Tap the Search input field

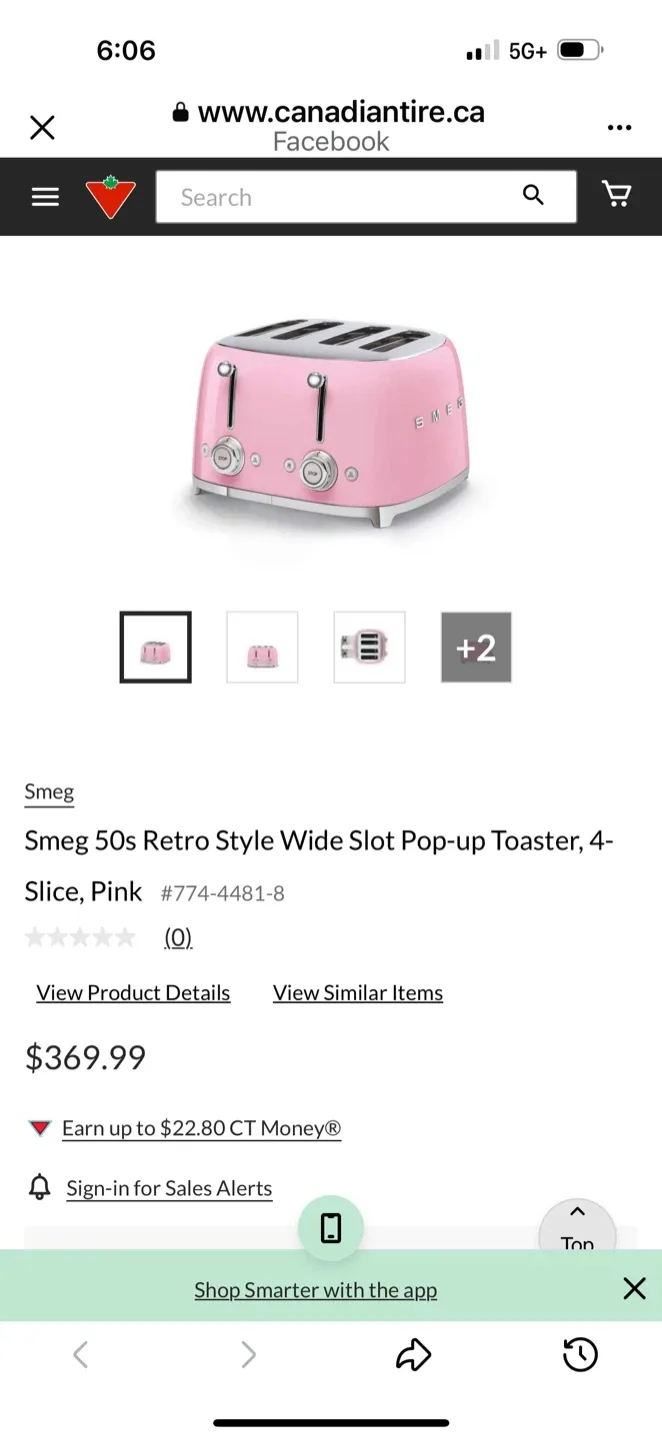pyautogui.click(x=330, y=197)
